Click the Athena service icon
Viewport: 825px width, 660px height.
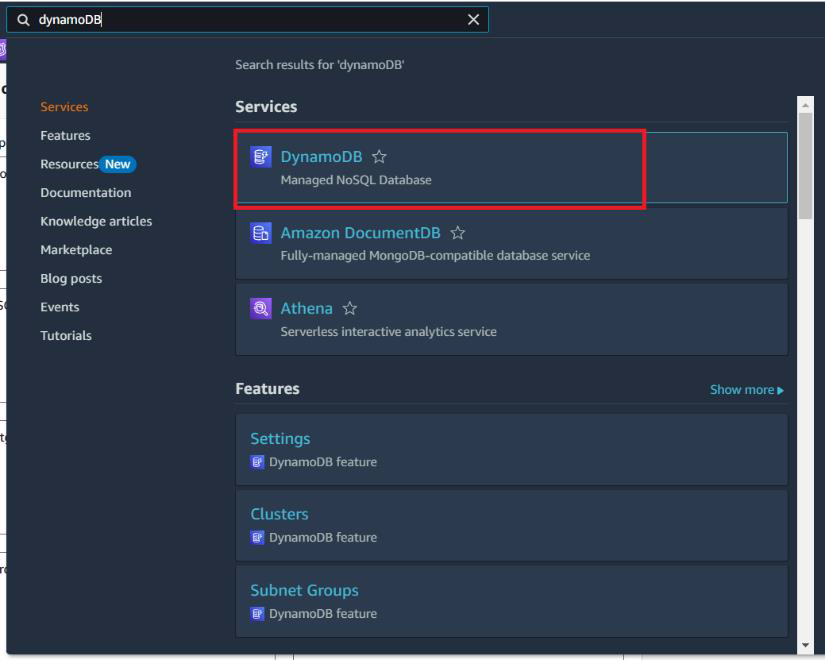[x=259, y=309]
